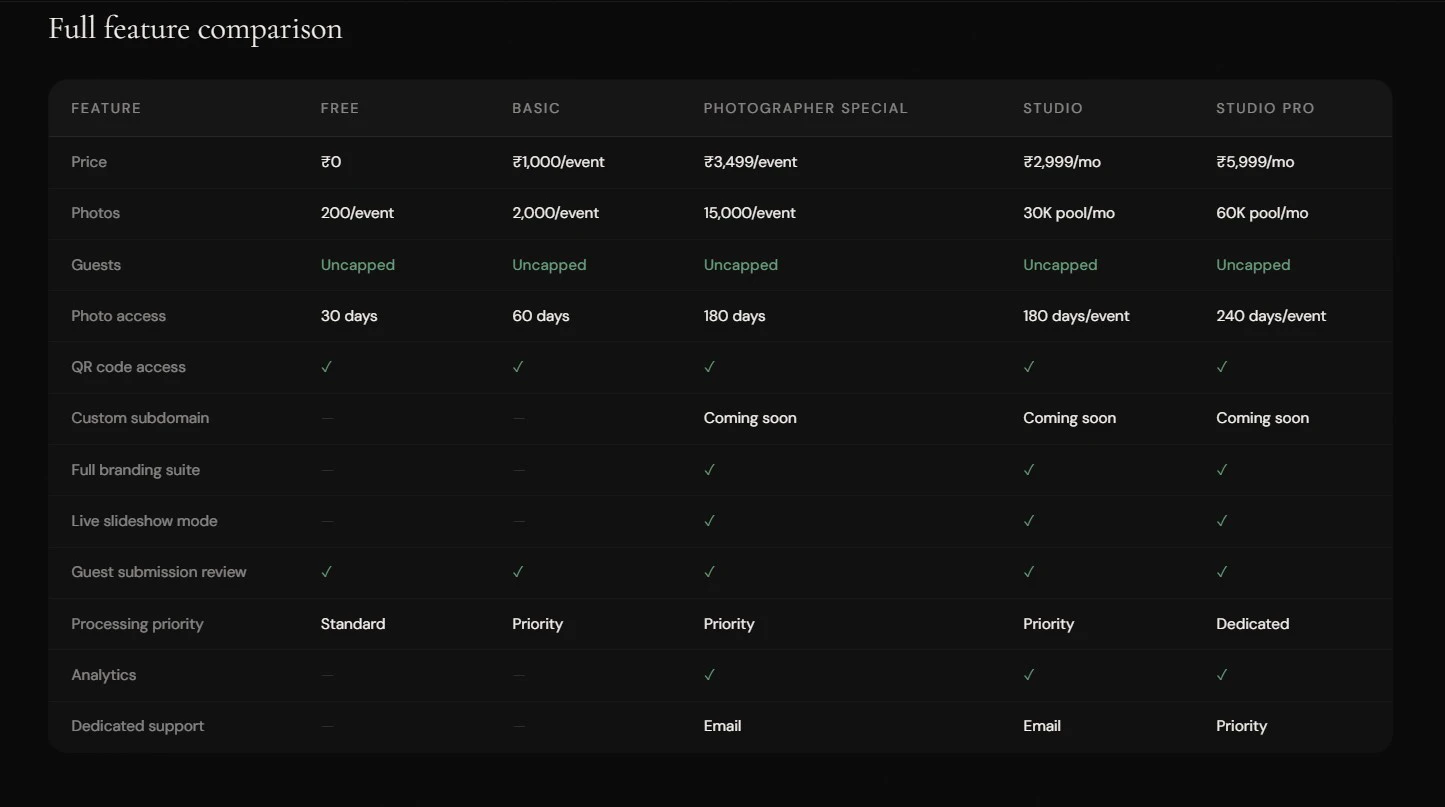Click the 30K pool/mo cell
1445x807 pixels.
coord(1069,213)
